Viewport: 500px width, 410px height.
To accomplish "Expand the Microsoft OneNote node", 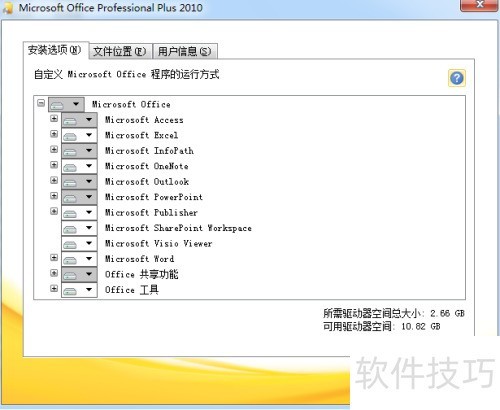I will [54, 165].
